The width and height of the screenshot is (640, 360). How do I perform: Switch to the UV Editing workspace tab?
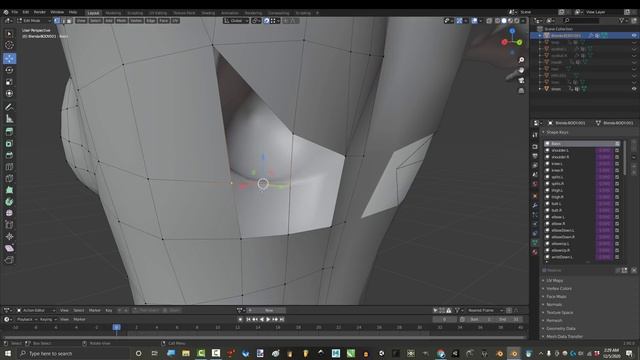(158, 13)
